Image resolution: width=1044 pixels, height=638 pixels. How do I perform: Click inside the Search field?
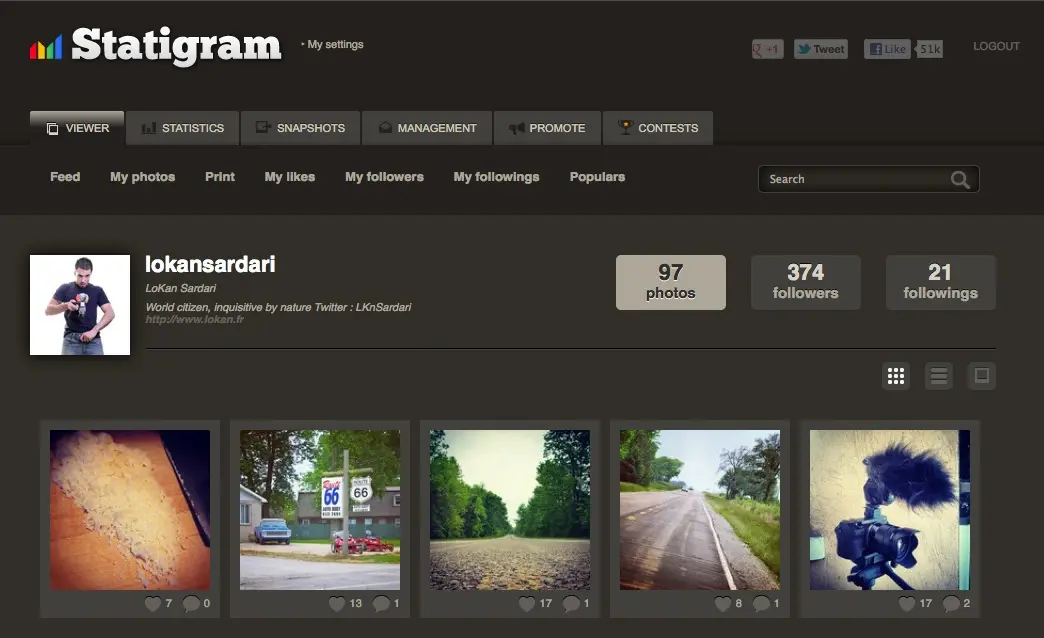tap(860, 179)
